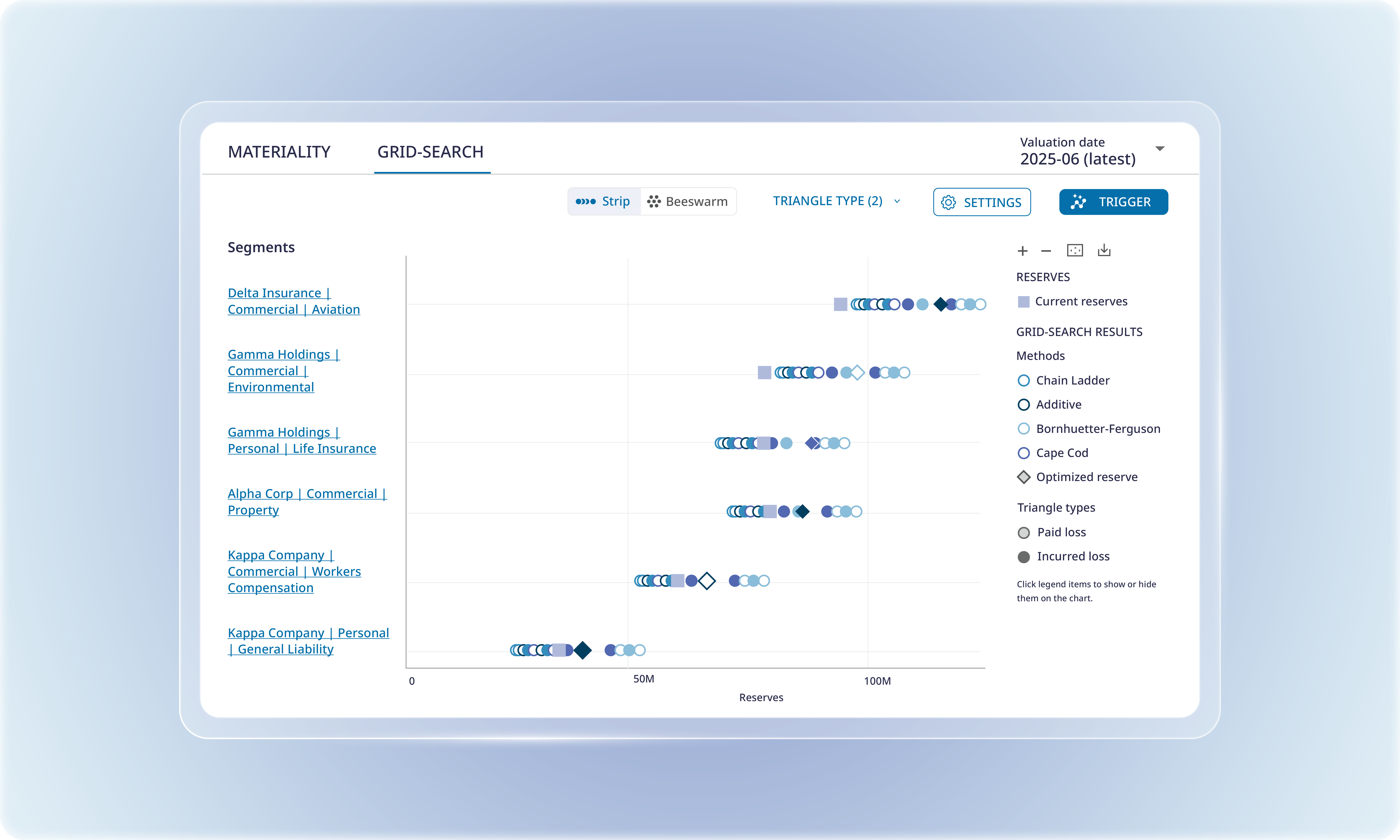Click Delta Aviation optimized reserve diamond

tap(940, 304)
